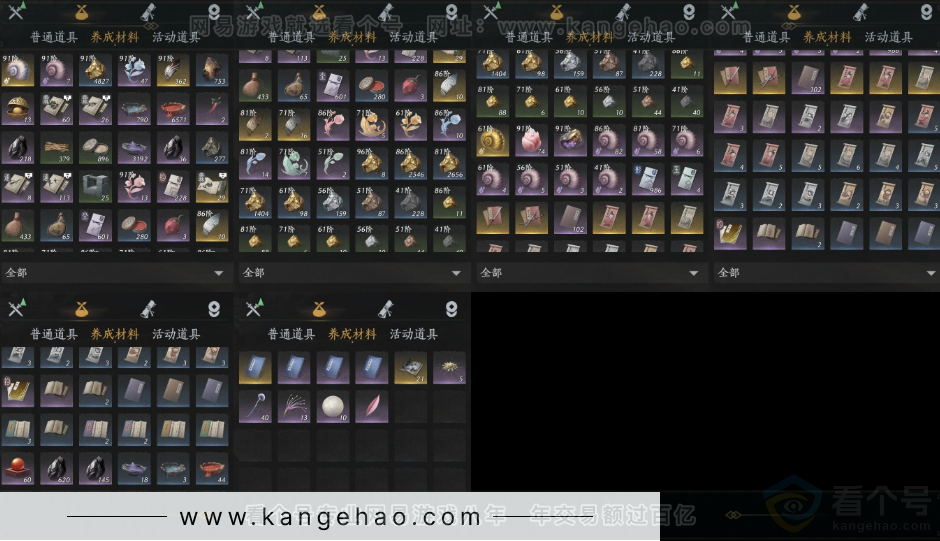Click the scroll icon in fourth top panel
This screenshot has width=940, height=541.
coord(860,11)
